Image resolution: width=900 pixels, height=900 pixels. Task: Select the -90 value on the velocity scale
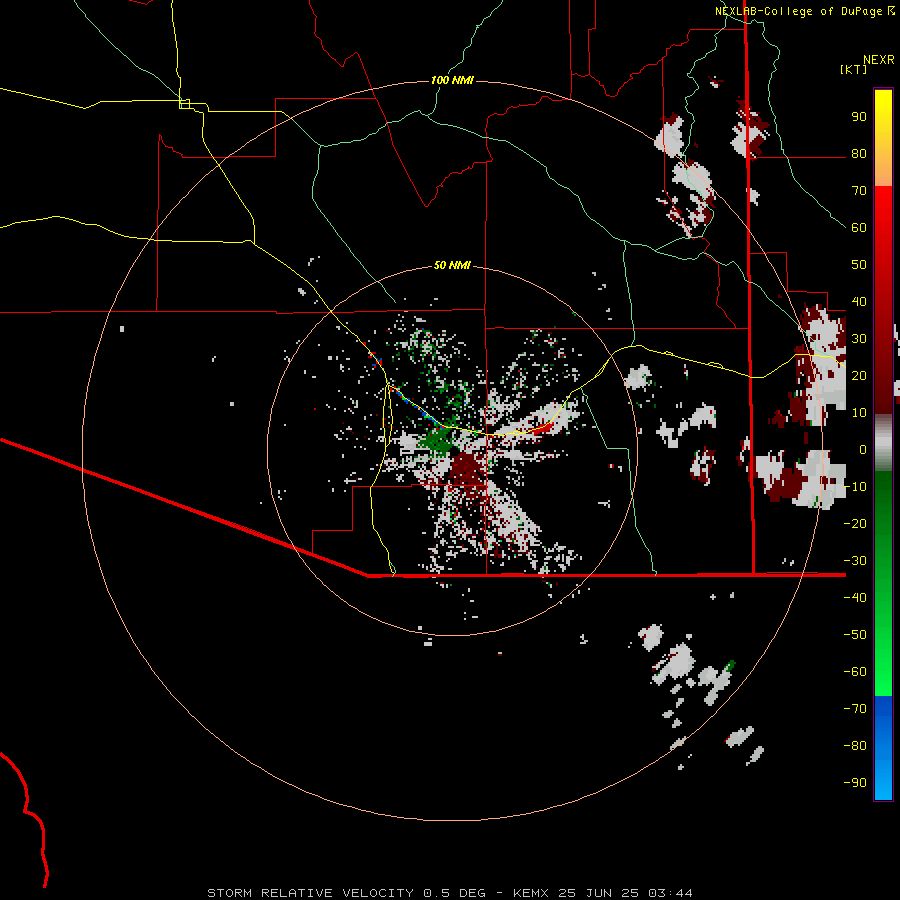pos(855,783)
